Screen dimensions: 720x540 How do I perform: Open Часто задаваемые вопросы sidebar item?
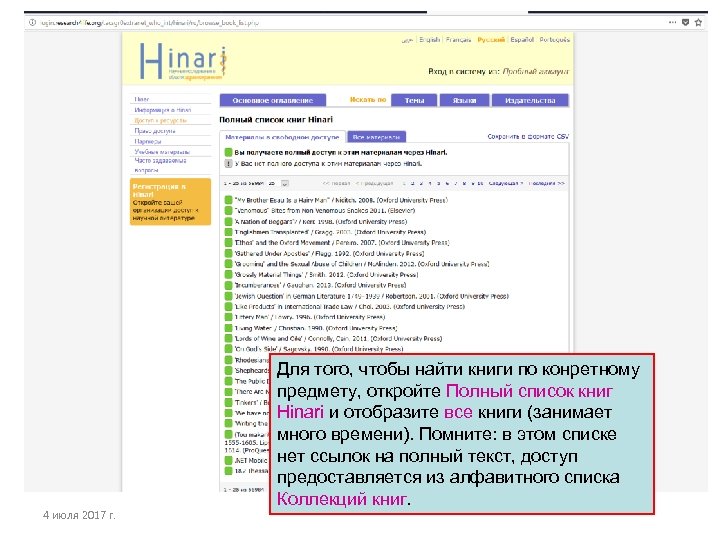(x=160, y=165)
